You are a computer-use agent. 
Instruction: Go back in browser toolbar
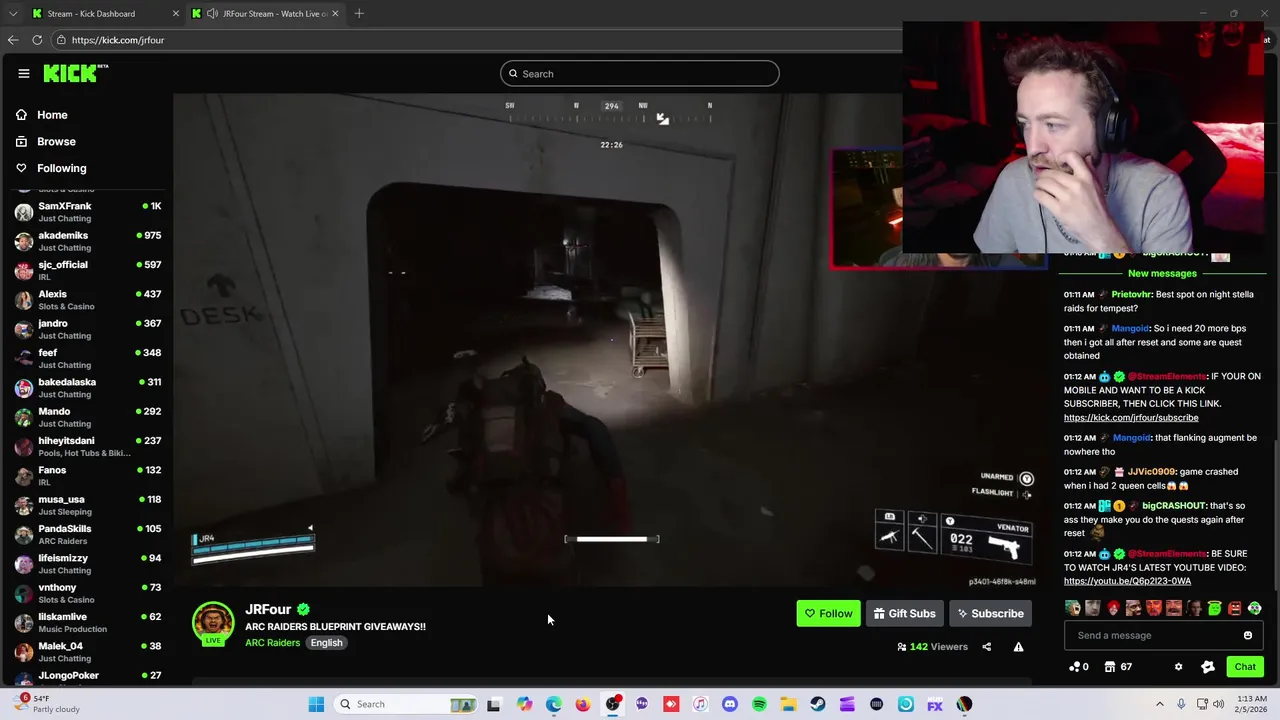(13, 40)
